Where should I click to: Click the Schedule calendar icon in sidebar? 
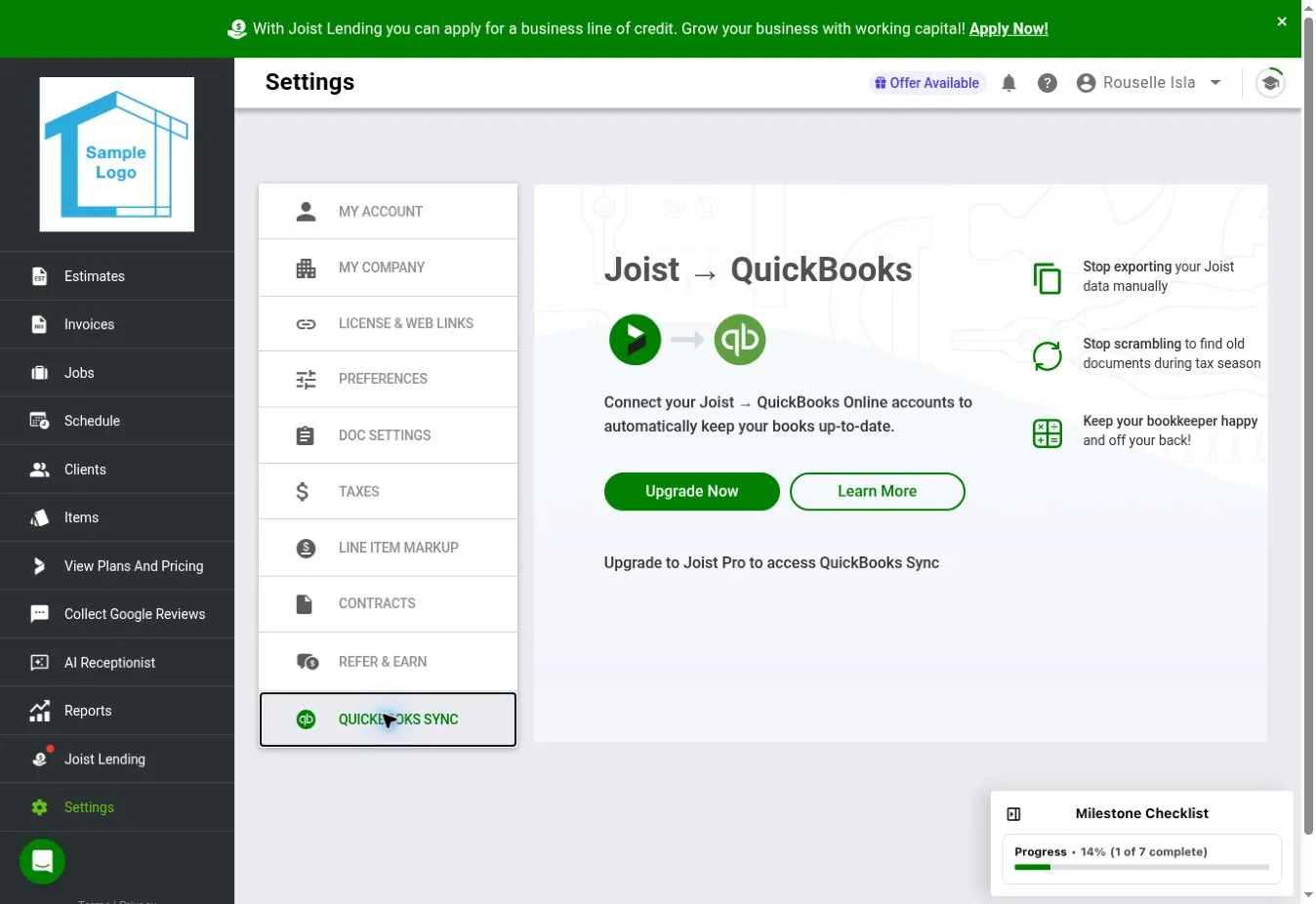coord(39,421)
